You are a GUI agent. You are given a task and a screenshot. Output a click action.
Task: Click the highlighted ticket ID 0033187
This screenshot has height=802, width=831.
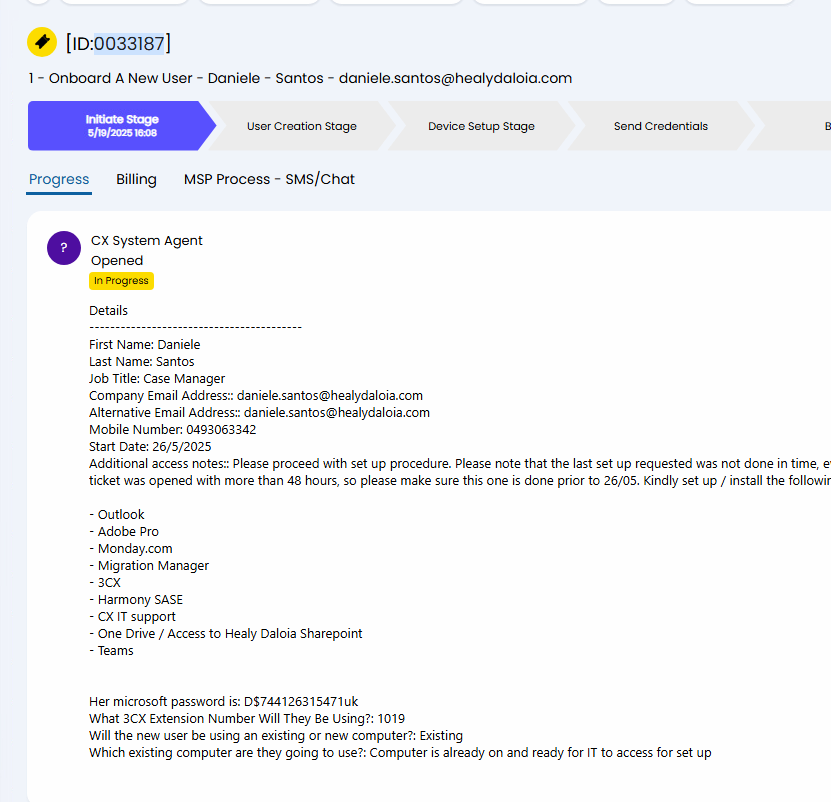(x=129, y=43)
